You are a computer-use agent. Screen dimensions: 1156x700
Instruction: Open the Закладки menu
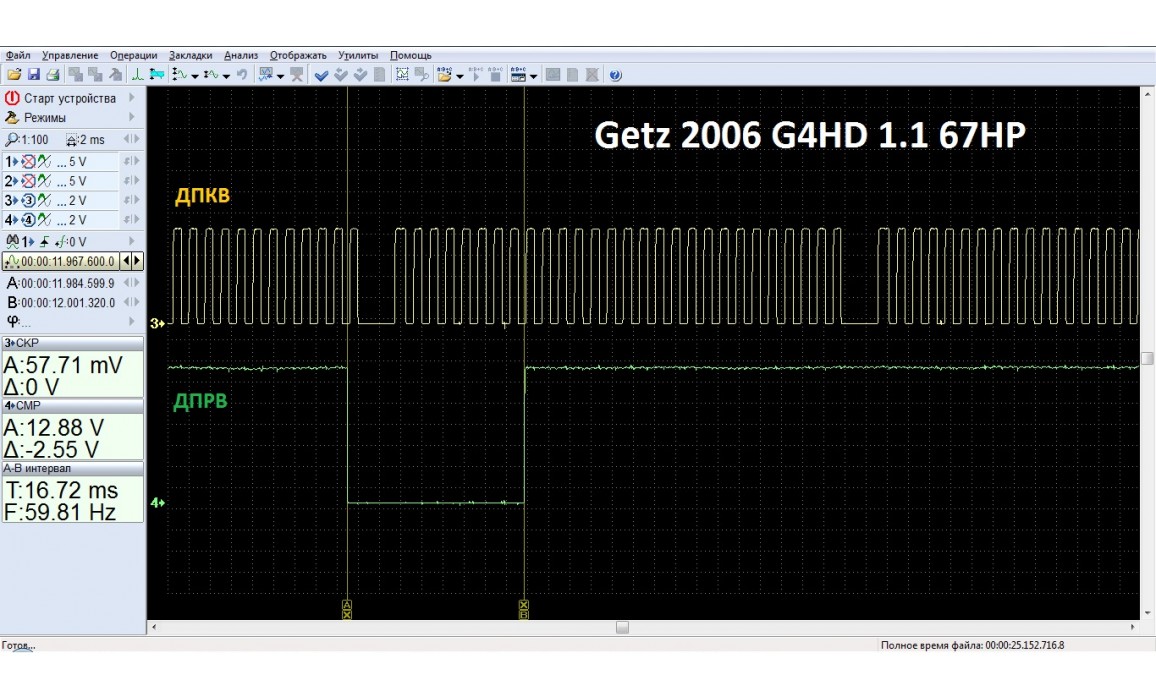point(190,55)
